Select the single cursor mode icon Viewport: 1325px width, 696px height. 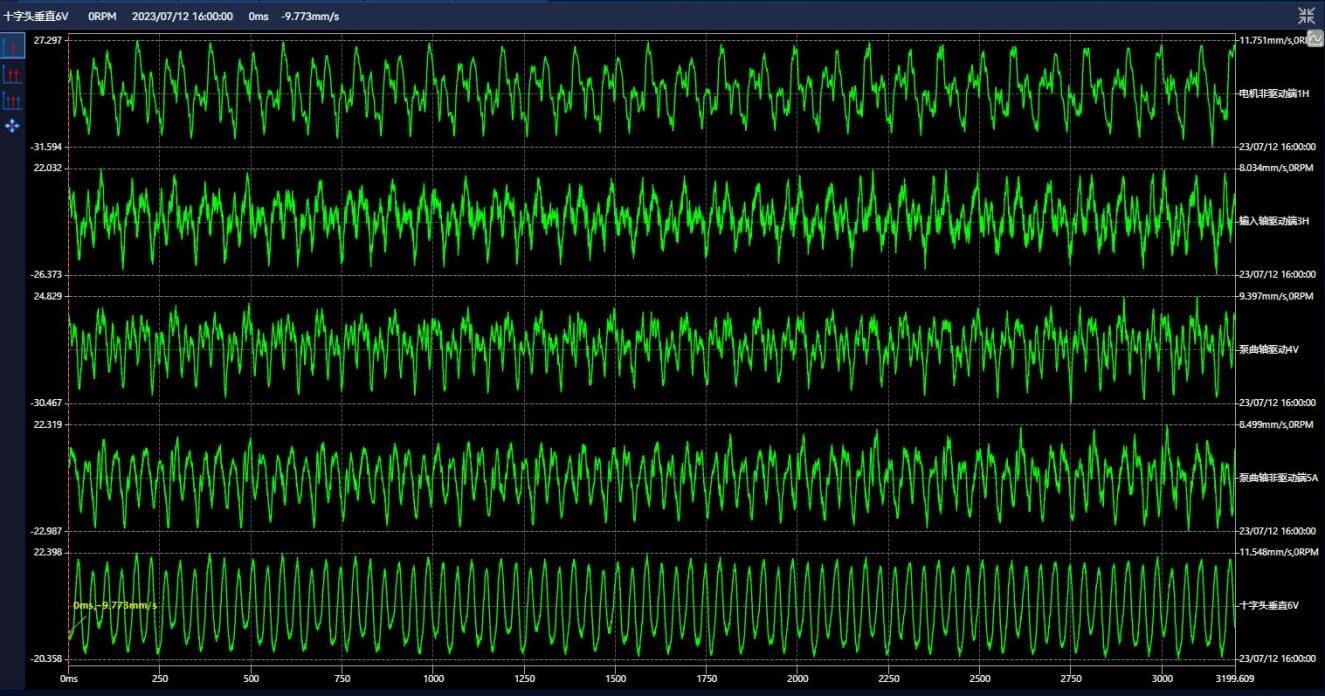pos(13,46)
